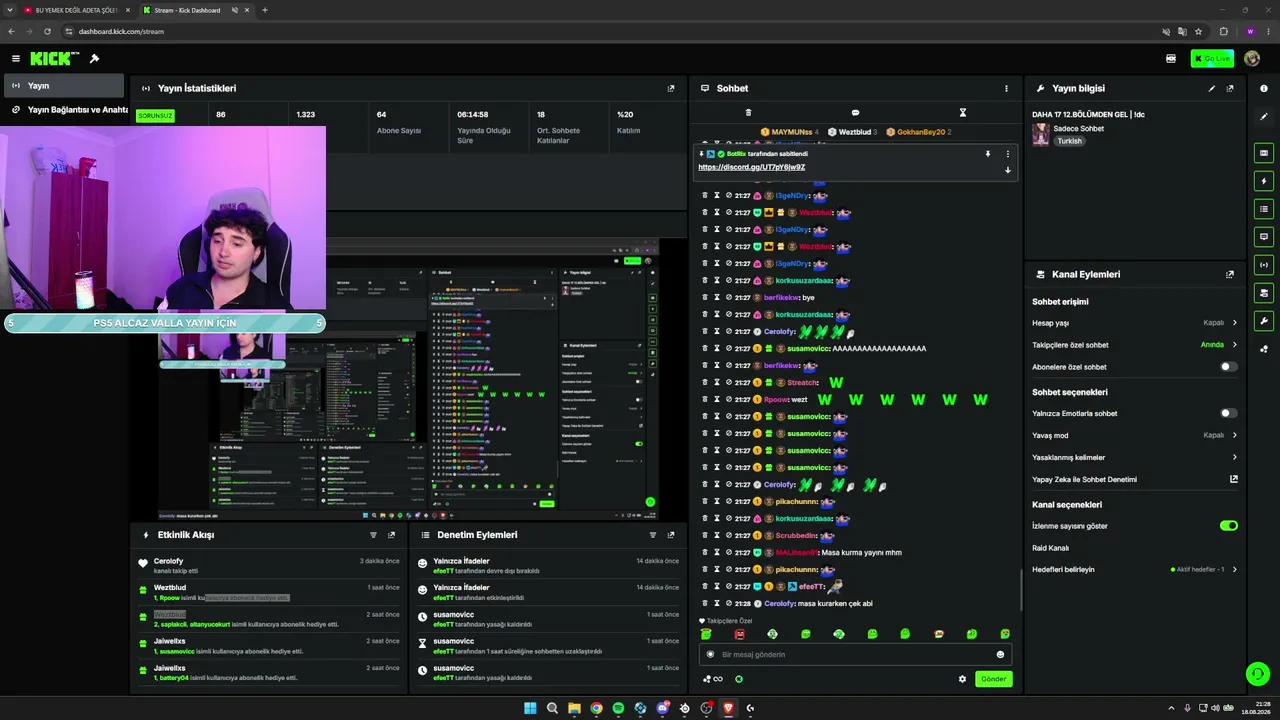Open the hamburger menu beside the Kick logo

(x=15, y=59)
